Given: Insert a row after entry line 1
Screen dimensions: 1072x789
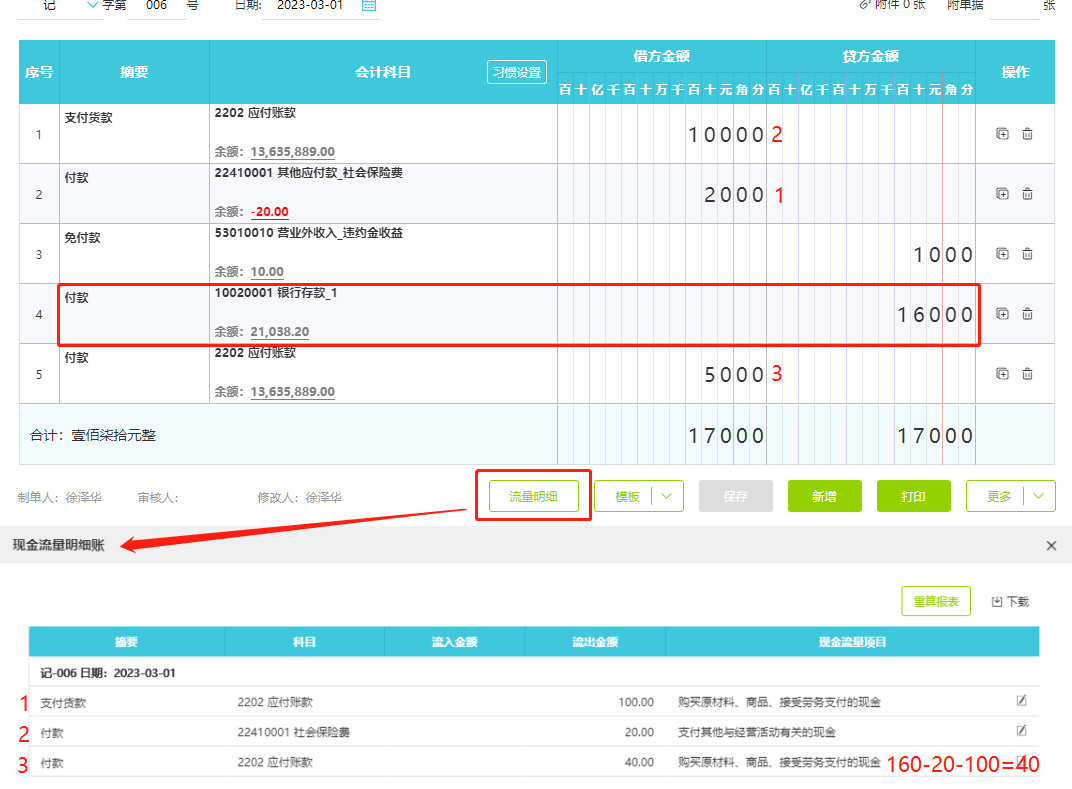Looking at the screenshot, I should coord(1002,134).
